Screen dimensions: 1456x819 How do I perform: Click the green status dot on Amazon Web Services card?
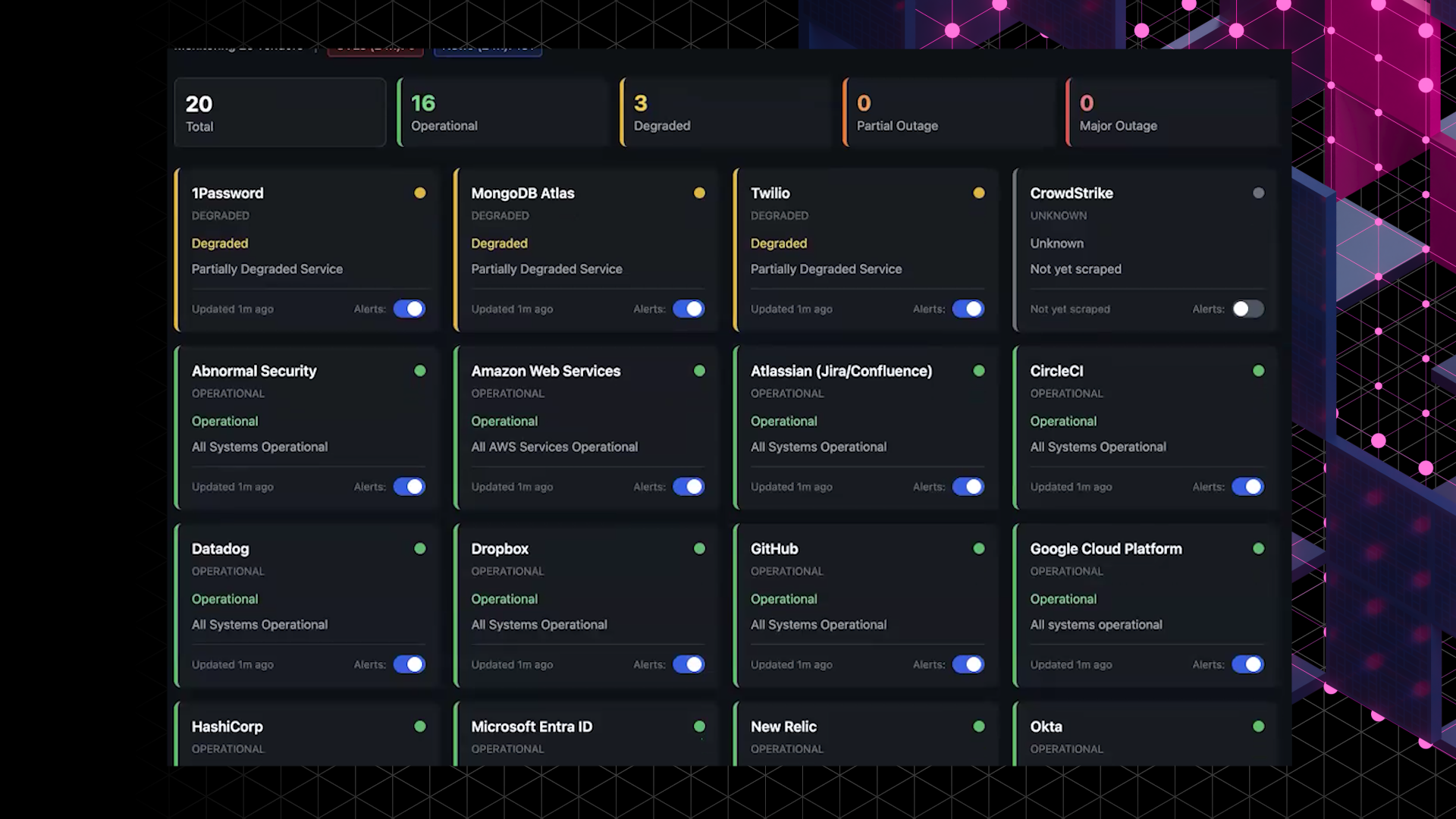pyautogui.click(x=699, y=371)
